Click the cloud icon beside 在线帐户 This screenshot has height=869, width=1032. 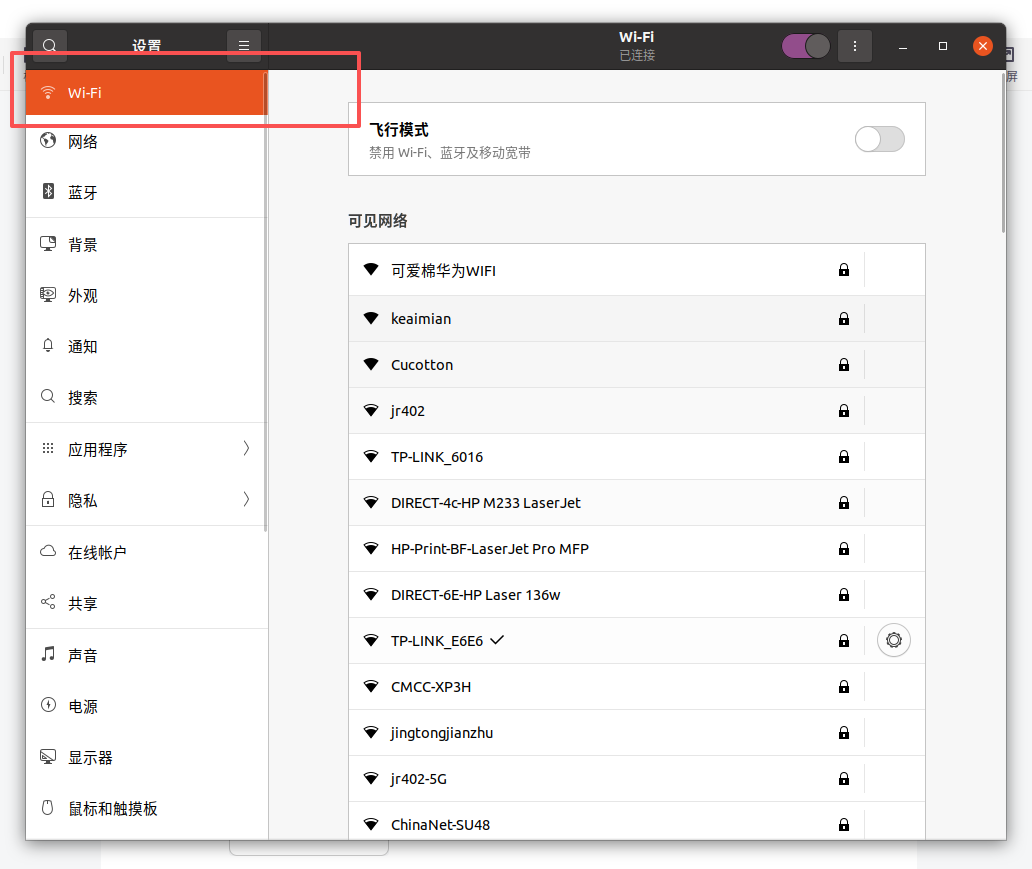click(x=48, y=551)
